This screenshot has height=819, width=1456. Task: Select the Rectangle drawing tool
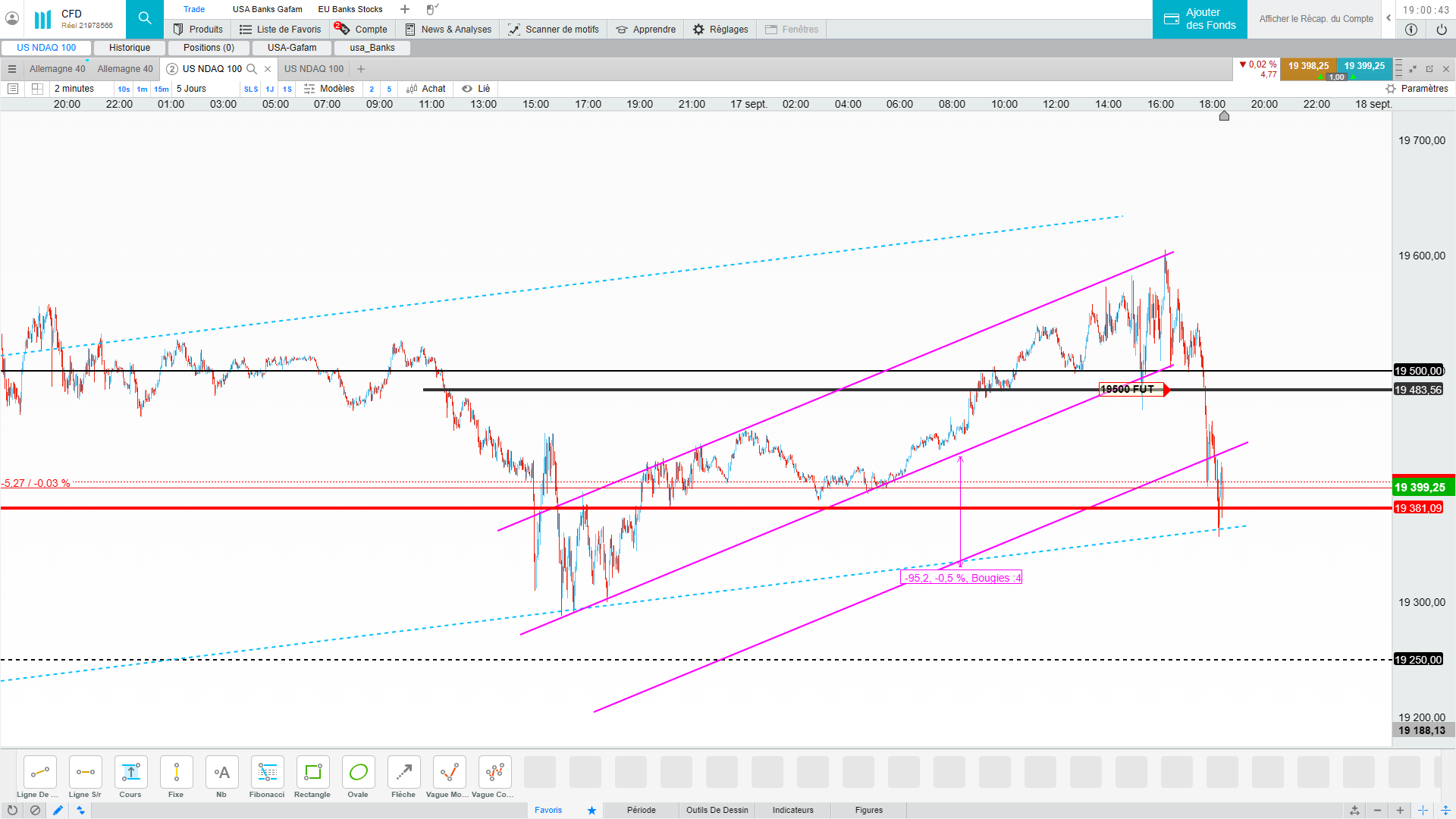coord(312,773)
